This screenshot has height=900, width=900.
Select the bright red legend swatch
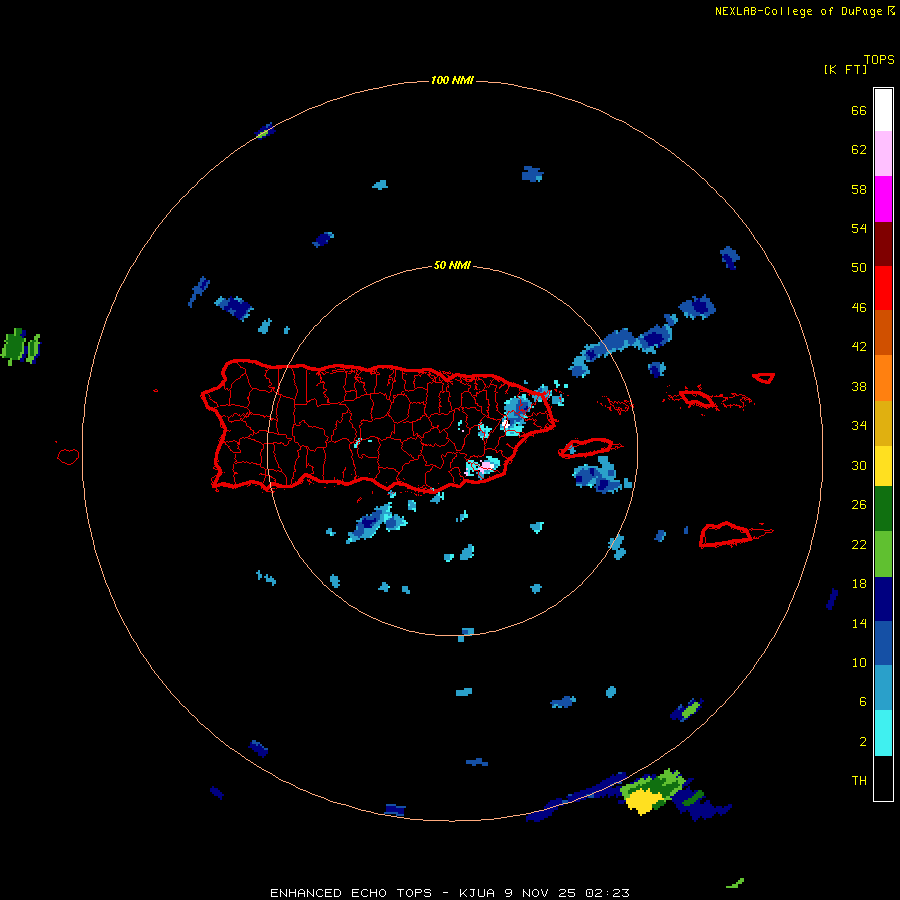tap(883, 288)
